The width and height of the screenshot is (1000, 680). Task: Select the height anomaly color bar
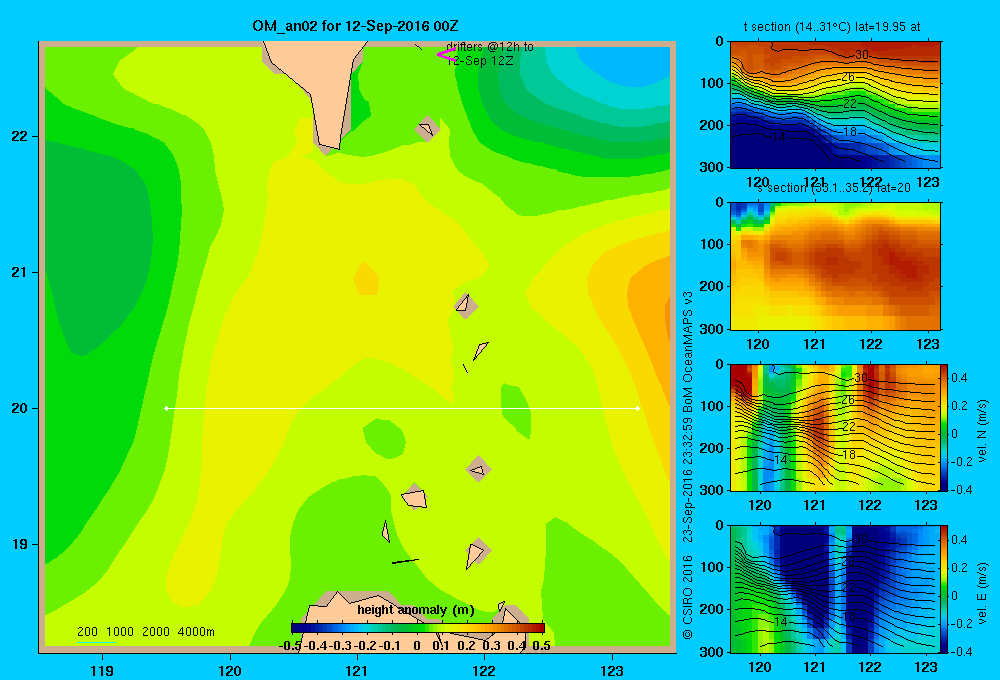click(418, 628)
